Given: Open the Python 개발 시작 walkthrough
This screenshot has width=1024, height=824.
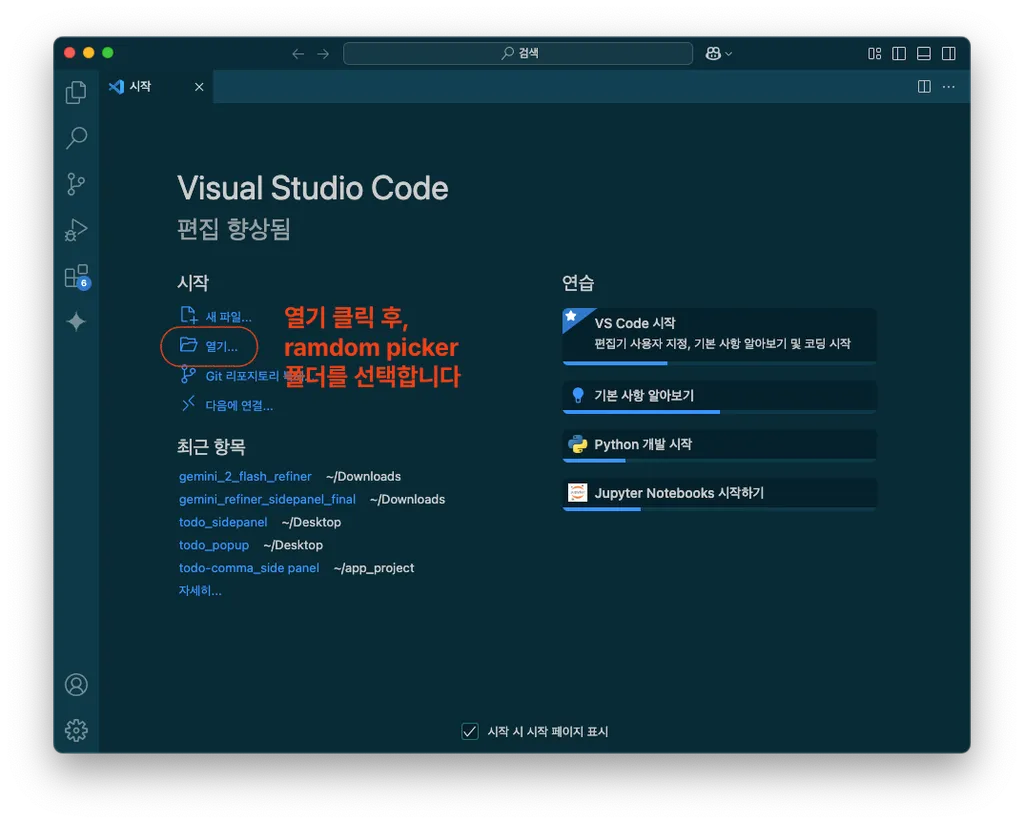Looking at the screenshot, I should [719, 447].
